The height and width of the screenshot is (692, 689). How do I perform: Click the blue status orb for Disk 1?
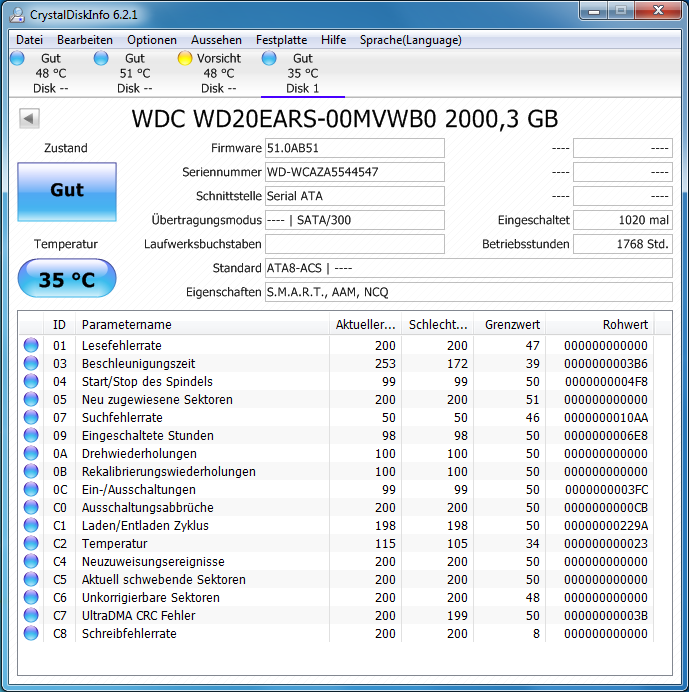point(269,58)
